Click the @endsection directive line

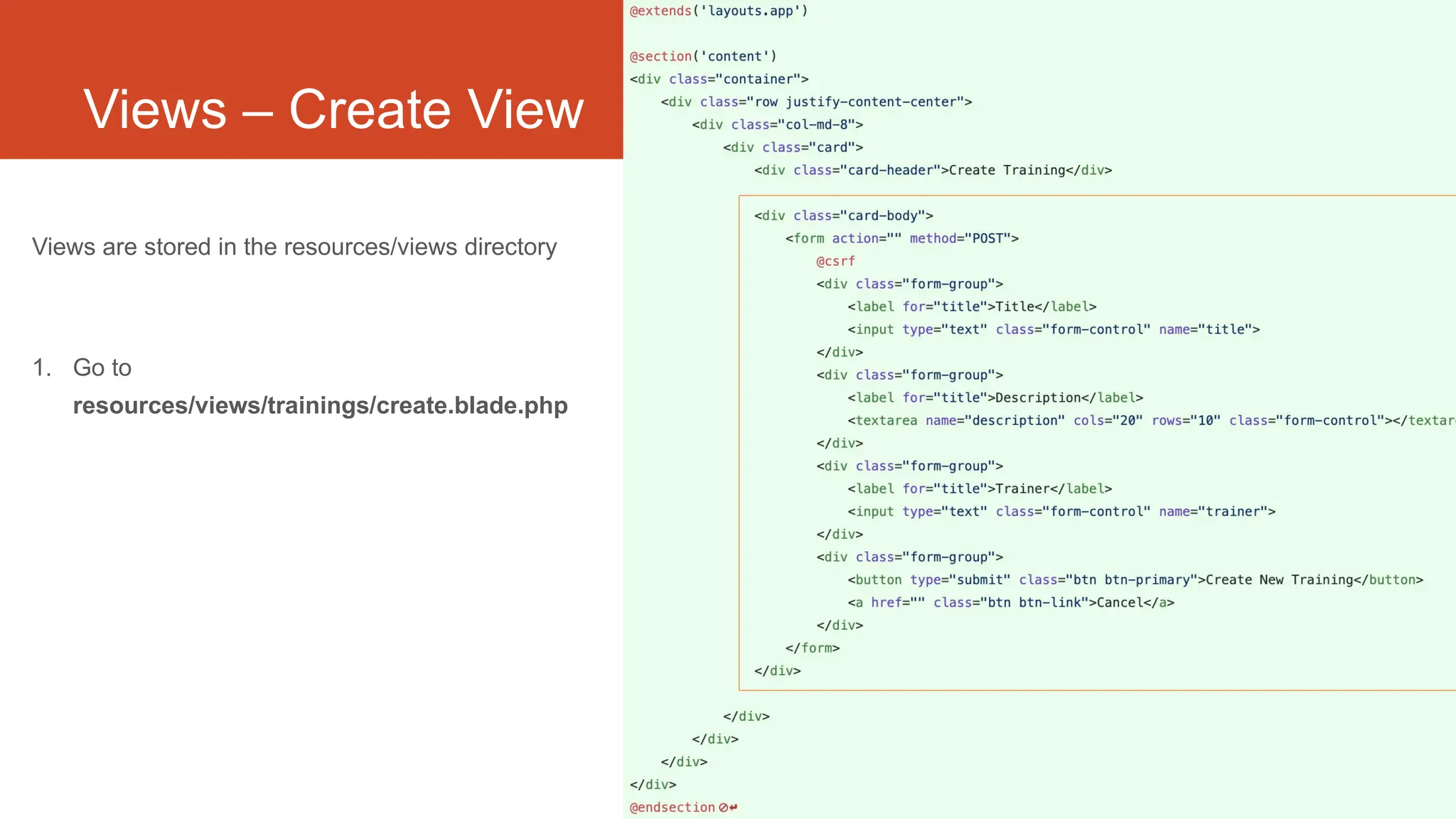(x=683, y=807)
